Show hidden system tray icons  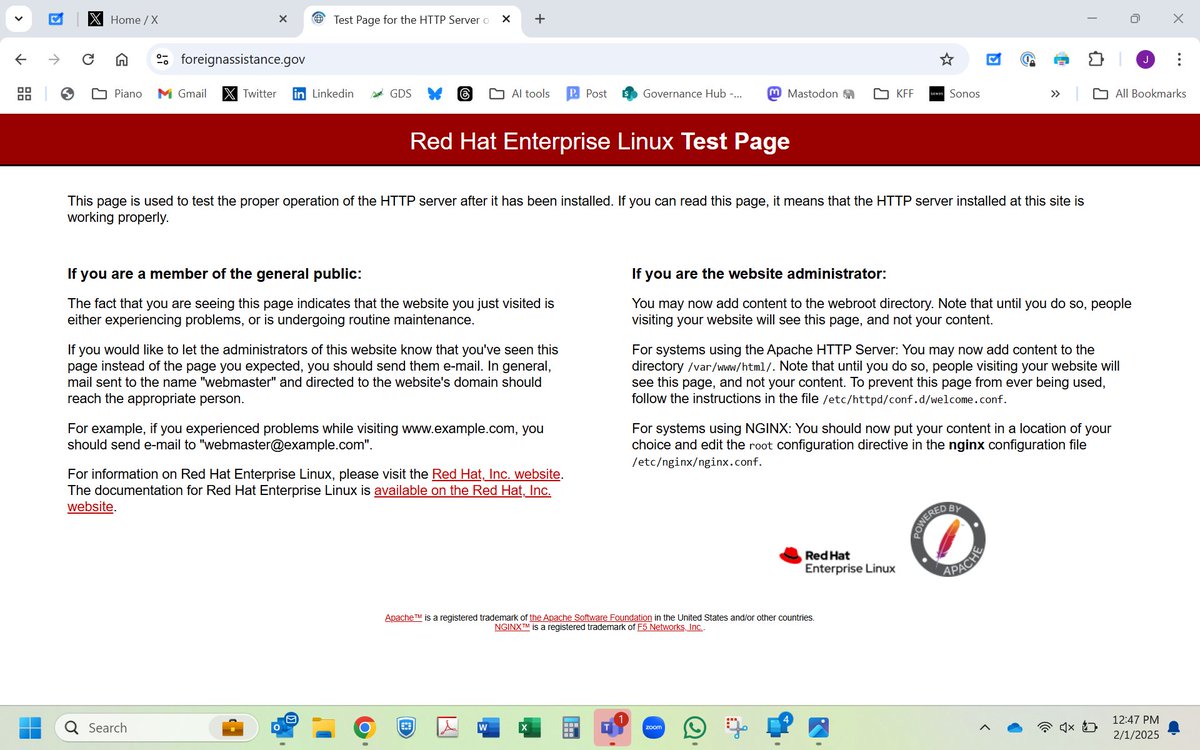(985, 727)
